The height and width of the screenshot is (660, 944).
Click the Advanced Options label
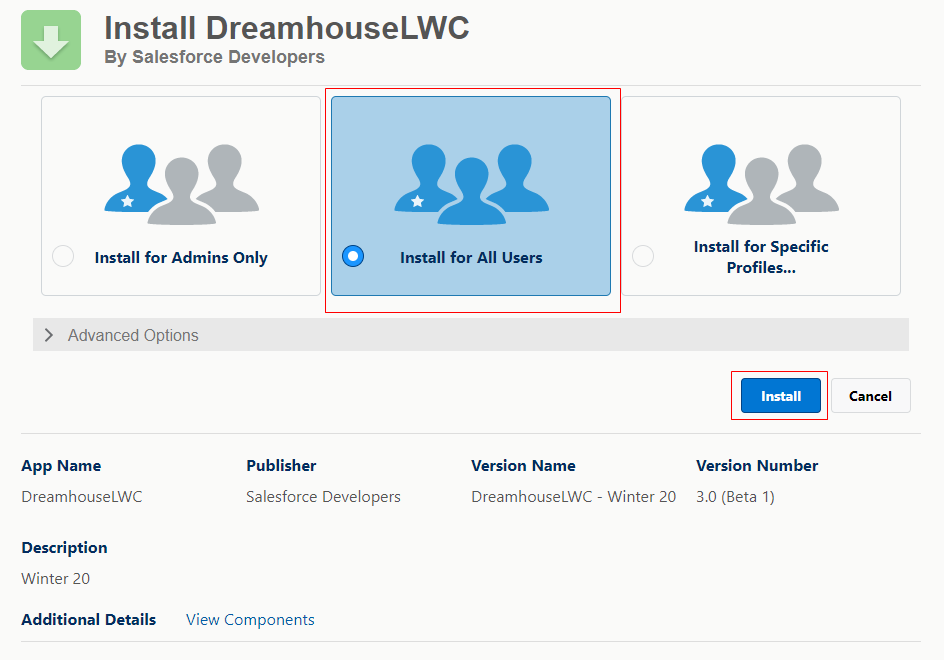click(133, 335)
